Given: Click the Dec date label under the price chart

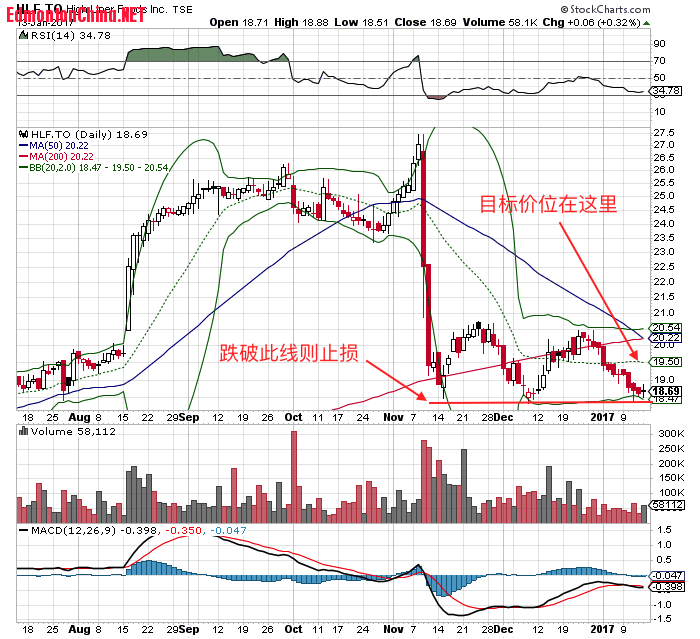Looking at the screenshot, I should click(503, 418).
